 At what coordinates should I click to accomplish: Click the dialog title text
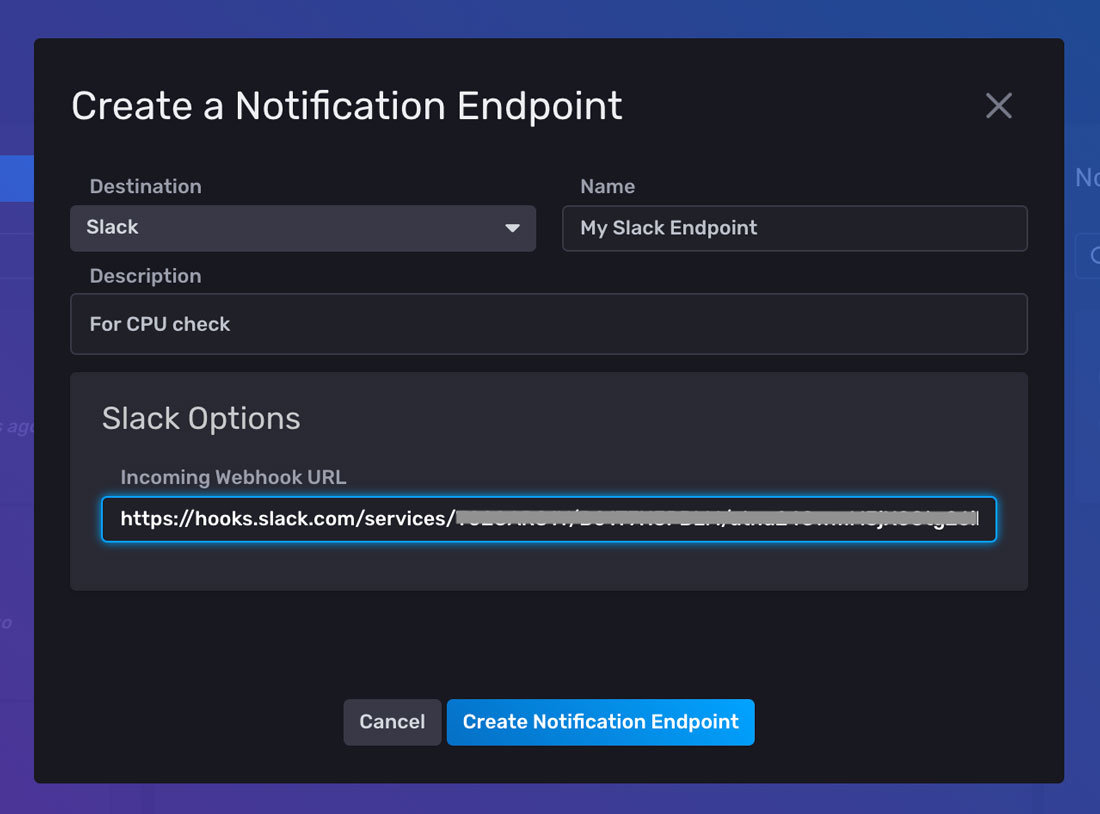coord(347,106)
